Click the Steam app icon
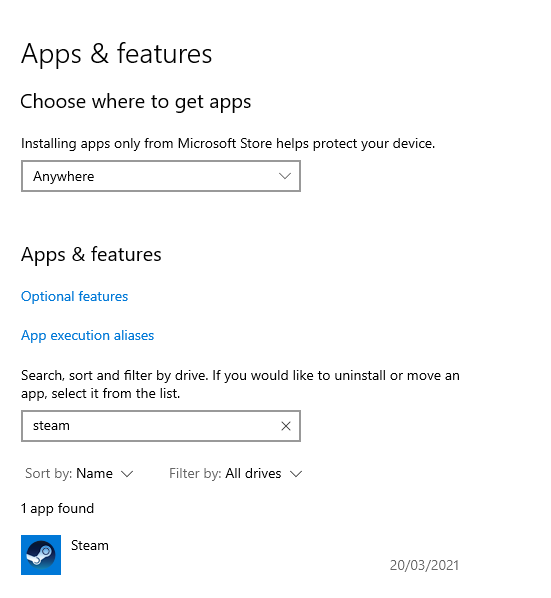This screenshot has width=551, height=598. pos(41,555)
